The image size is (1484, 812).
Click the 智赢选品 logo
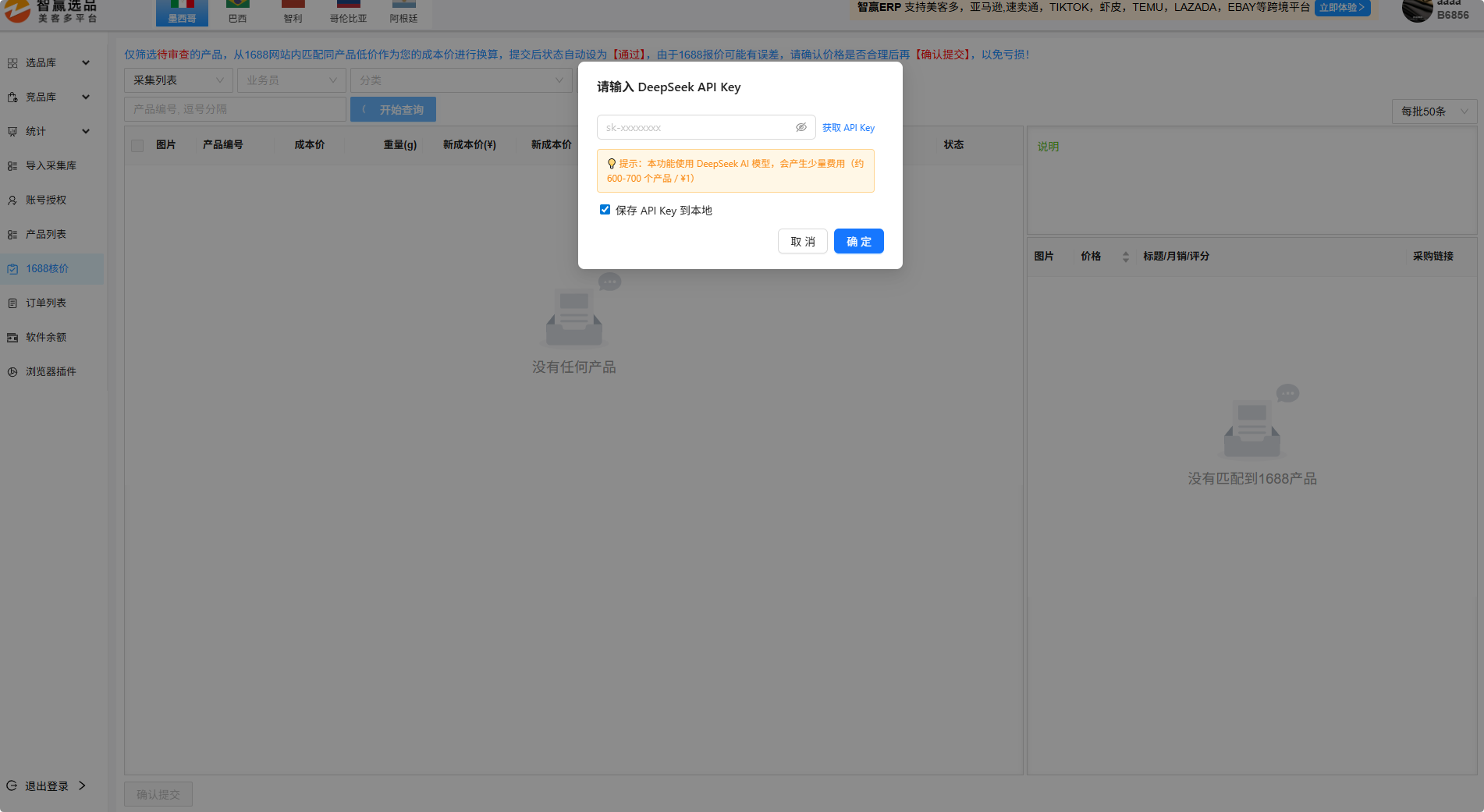(x=51, y=11)
